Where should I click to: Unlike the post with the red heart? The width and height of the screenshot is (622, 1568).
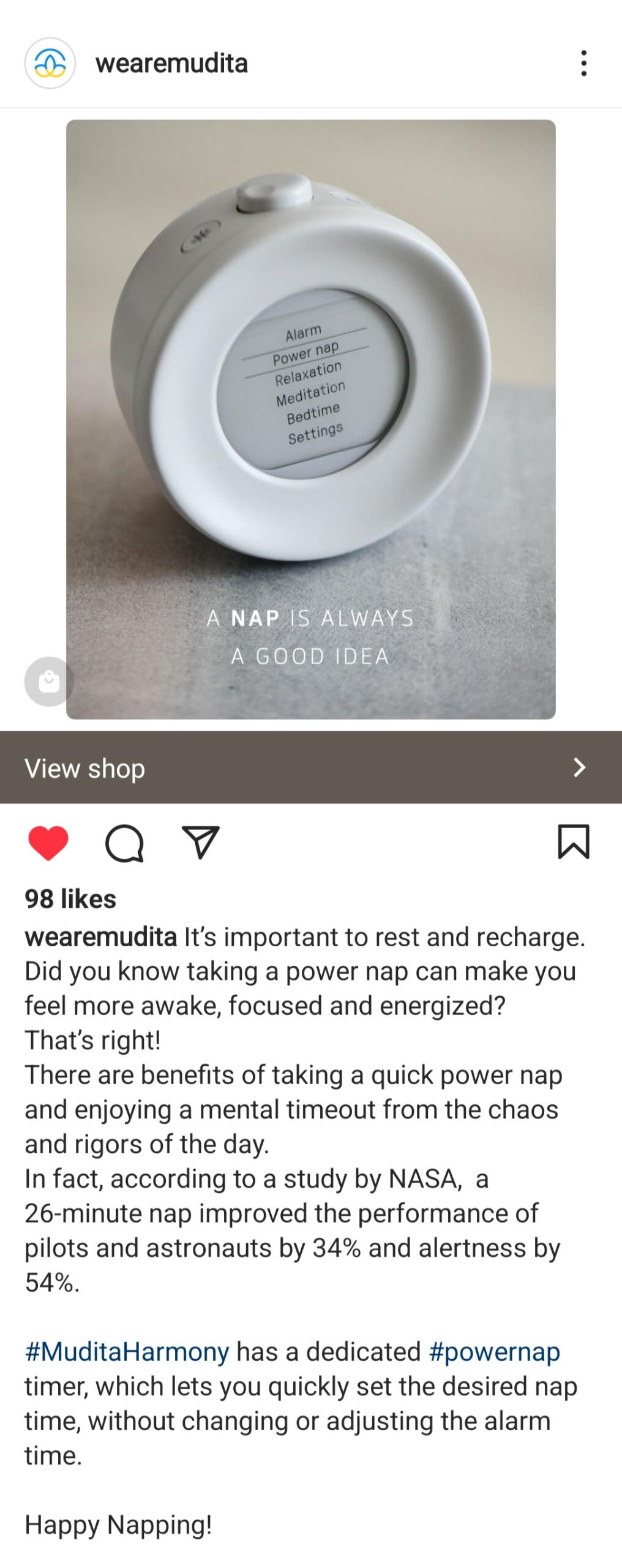[x=48, y=843]
